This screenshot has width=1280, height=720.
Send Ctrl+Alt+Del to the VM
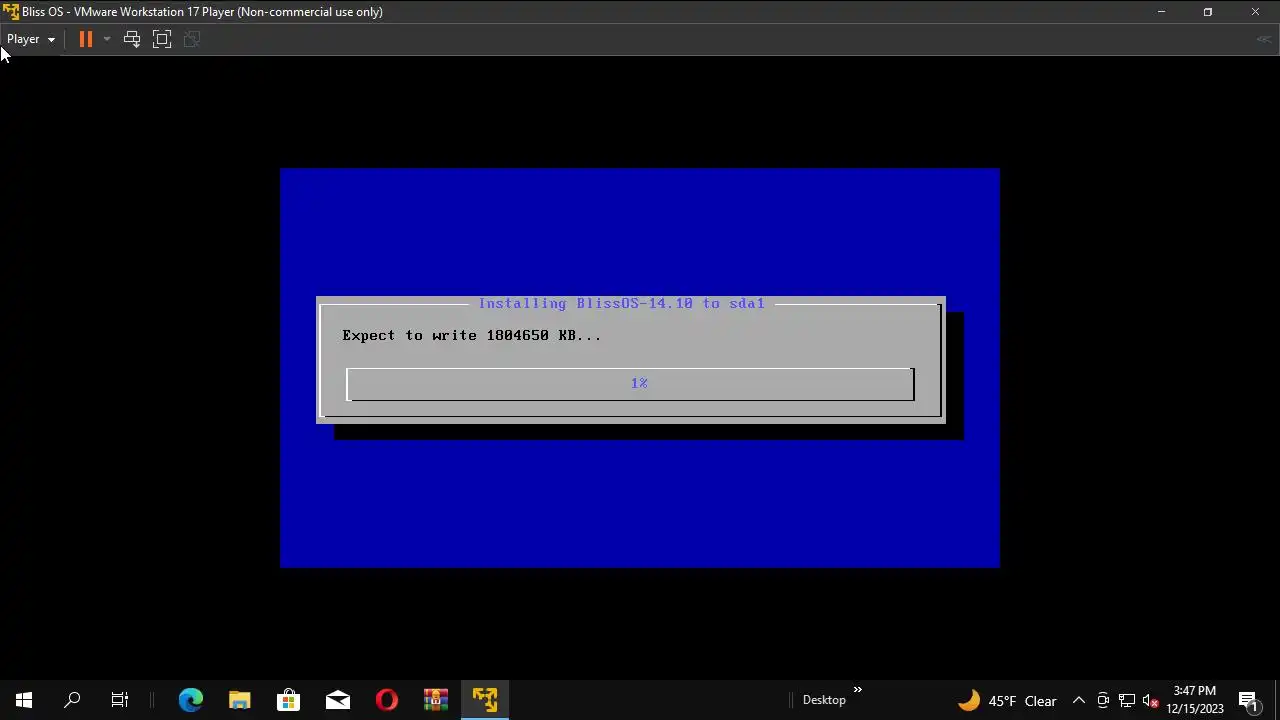click(132, 39)
